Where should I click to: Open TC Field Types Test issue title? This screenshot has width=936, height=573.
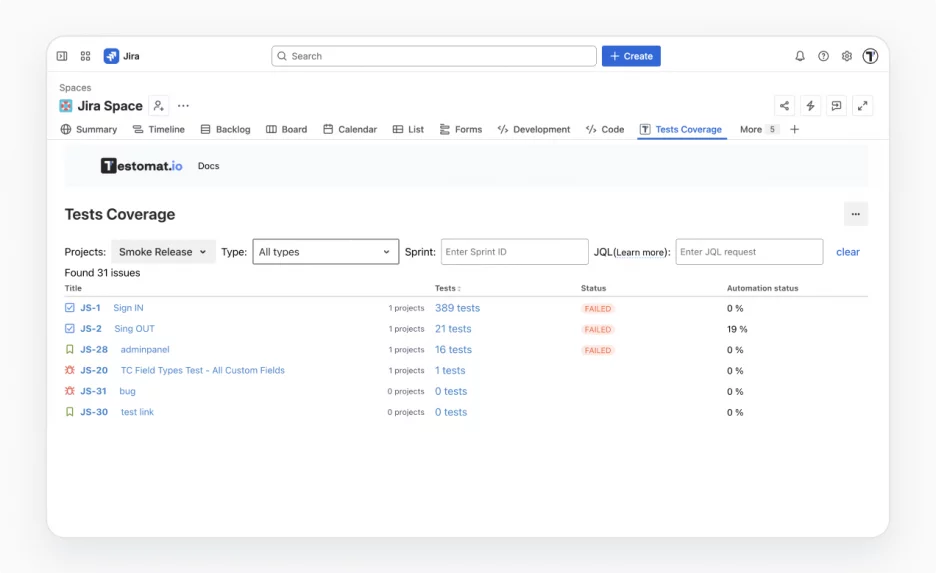[x=202, y=371]
